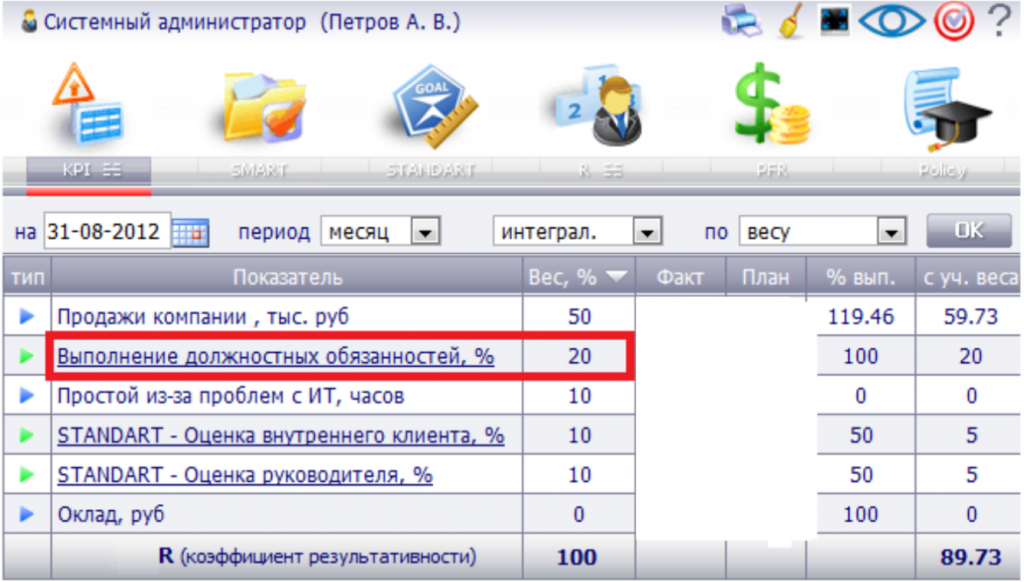Expand green arrow for Оценка внутреннего клиента
The height and width of the screenshot is (582, 1024).
[x=26, y=435]
